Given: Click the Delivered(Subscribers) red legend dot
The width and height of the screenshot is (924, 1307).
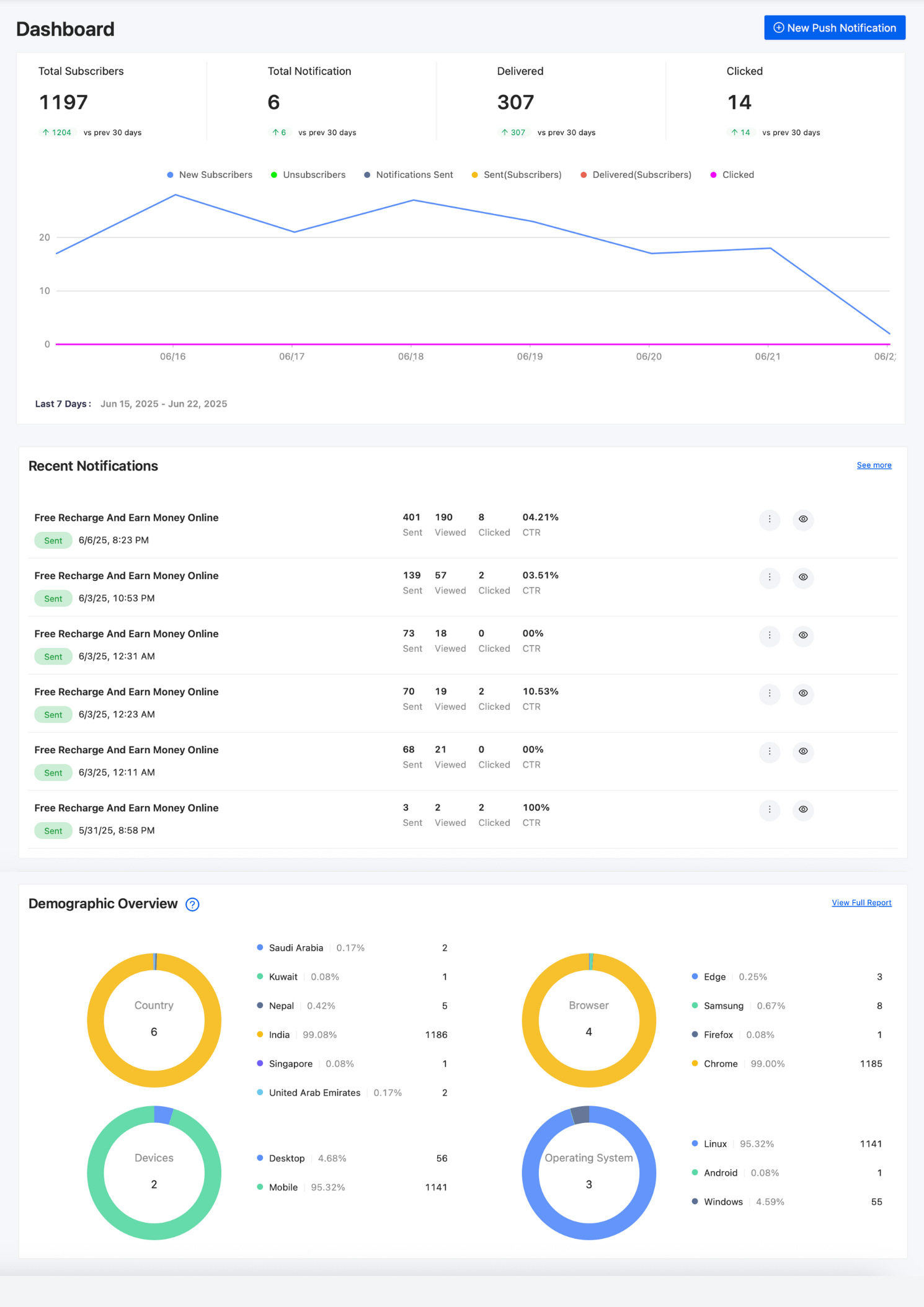Looking at the screenshot, I should tap(584, 175).
